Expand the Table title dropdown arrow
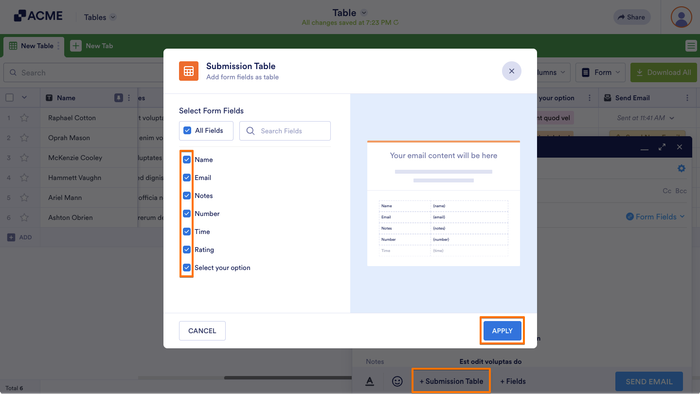The width and height of the screenshot is (700, 394). tap(364, 12)
